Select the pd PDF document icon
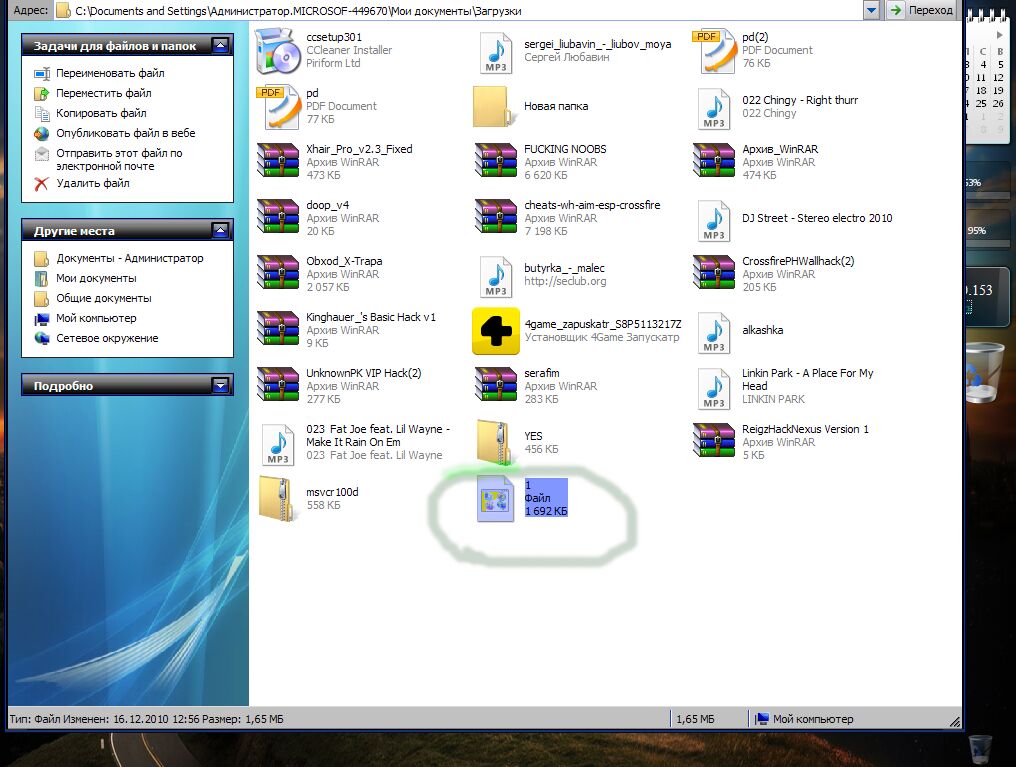 [278, 107]
